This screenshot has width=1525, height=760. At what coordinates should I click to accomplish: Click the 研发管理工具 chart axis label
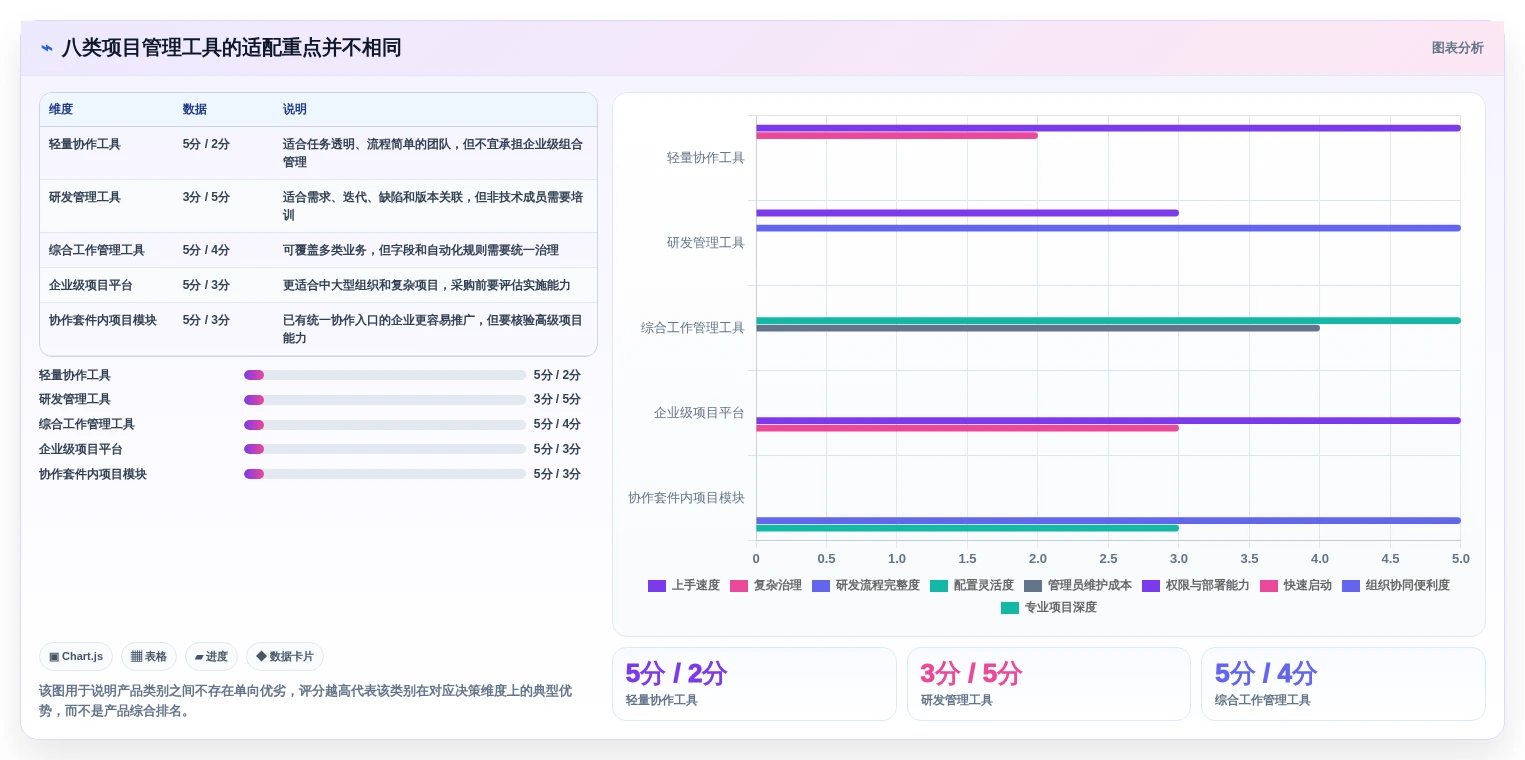click(706, 243)
